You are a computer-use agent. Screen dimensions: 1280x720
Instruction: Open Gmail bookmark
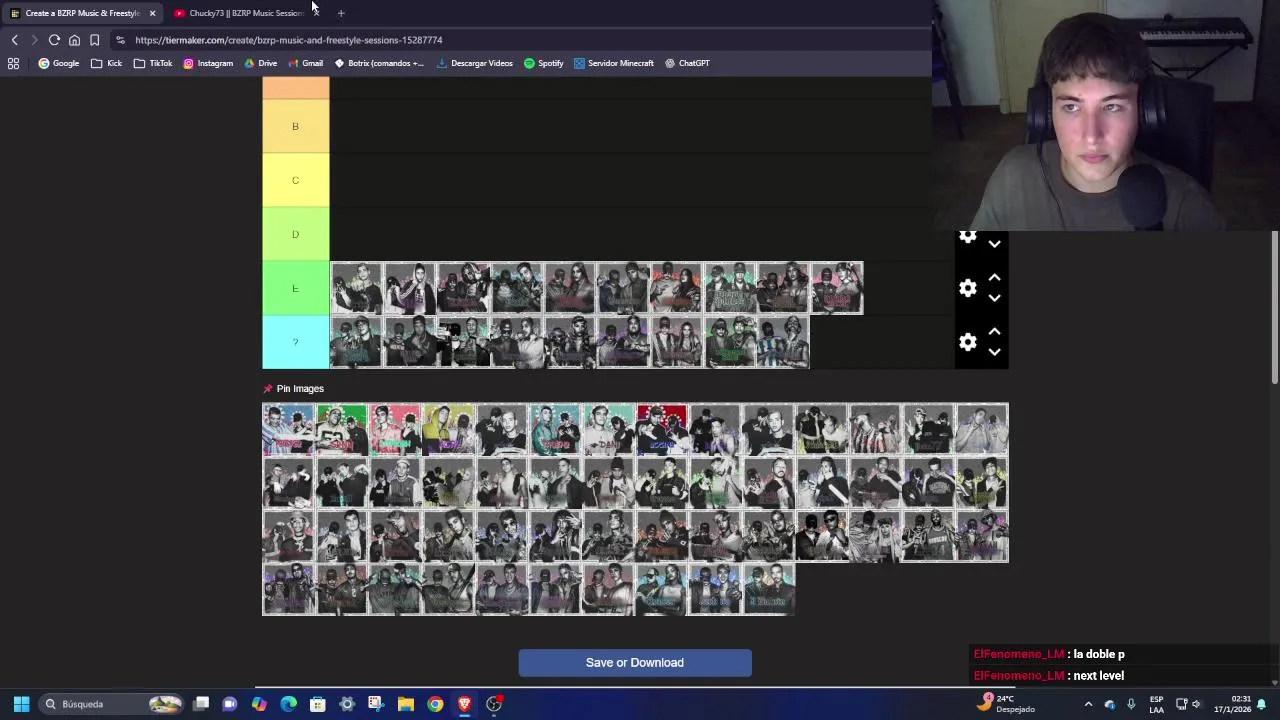tap(305, 63)
